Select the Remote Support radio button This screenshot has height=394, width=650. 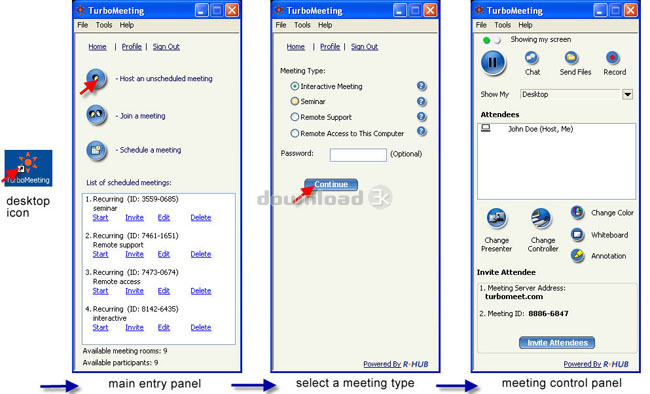point(294,117)
